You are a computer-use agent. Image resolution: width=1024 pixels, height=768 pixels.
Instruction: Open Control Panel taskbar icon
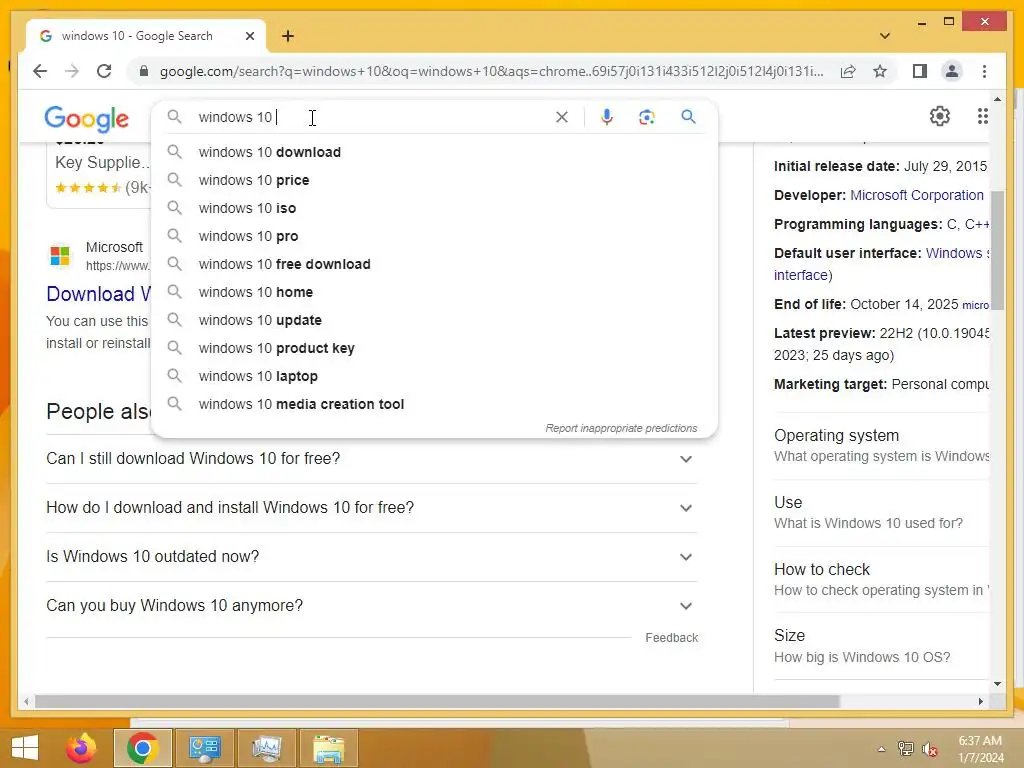pyautogui.click(x=204, y=748)
